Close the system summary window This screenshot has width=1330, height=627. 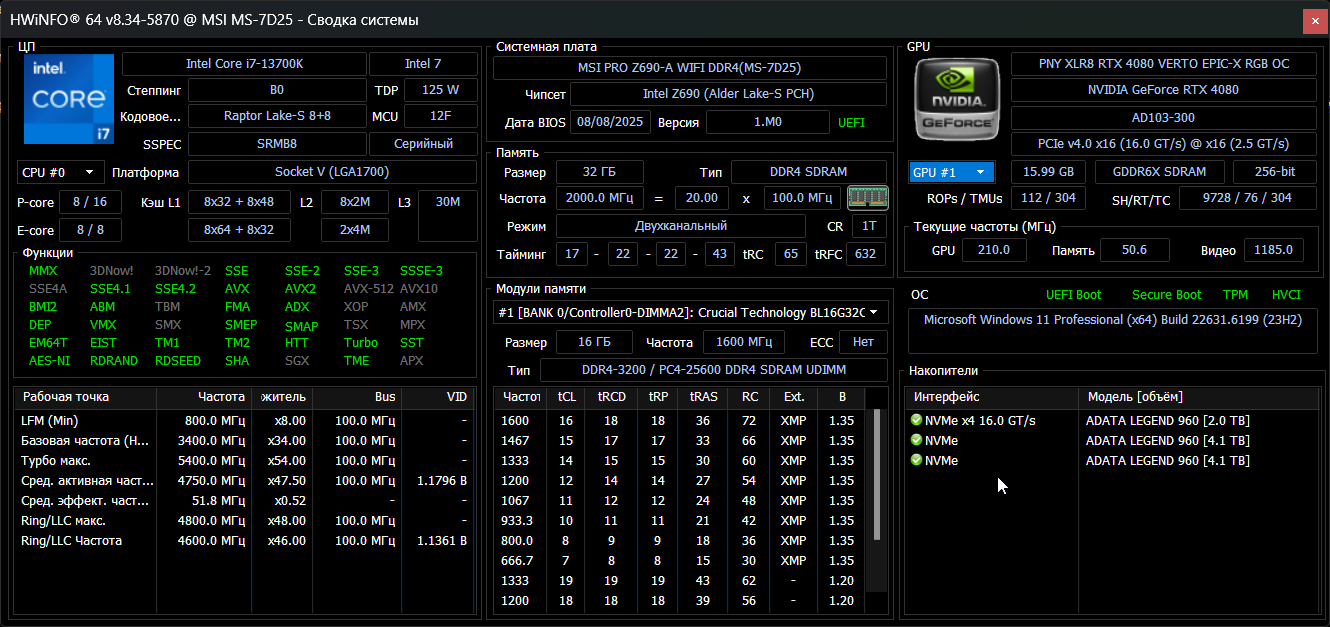click(1316, 20)
